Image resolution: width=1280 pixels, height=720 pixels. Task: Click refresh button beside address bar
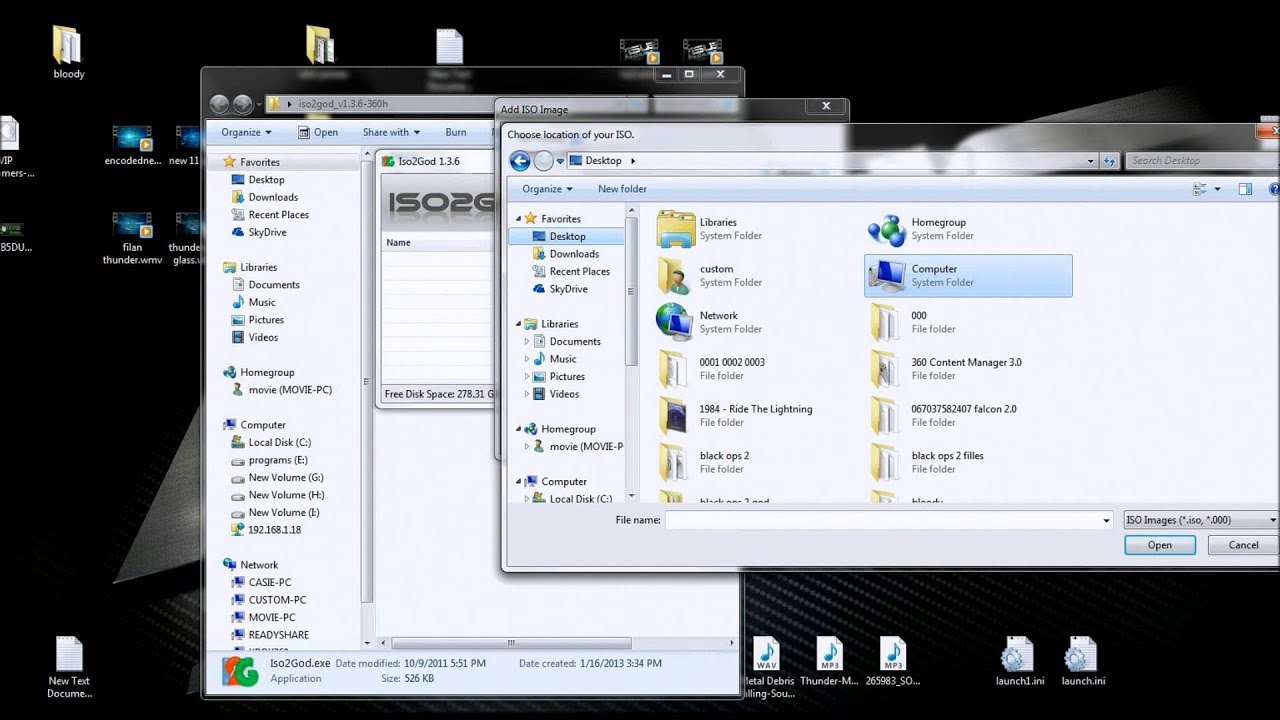(1109, 161)
